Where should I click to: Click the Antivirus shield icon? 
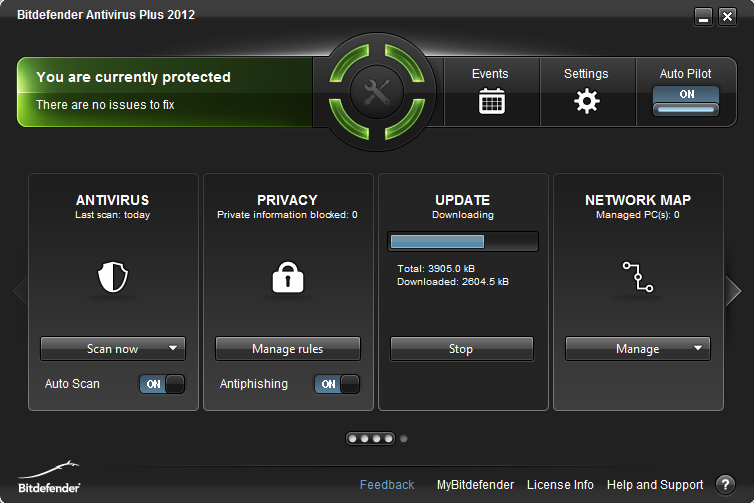[x=113, y=277]
